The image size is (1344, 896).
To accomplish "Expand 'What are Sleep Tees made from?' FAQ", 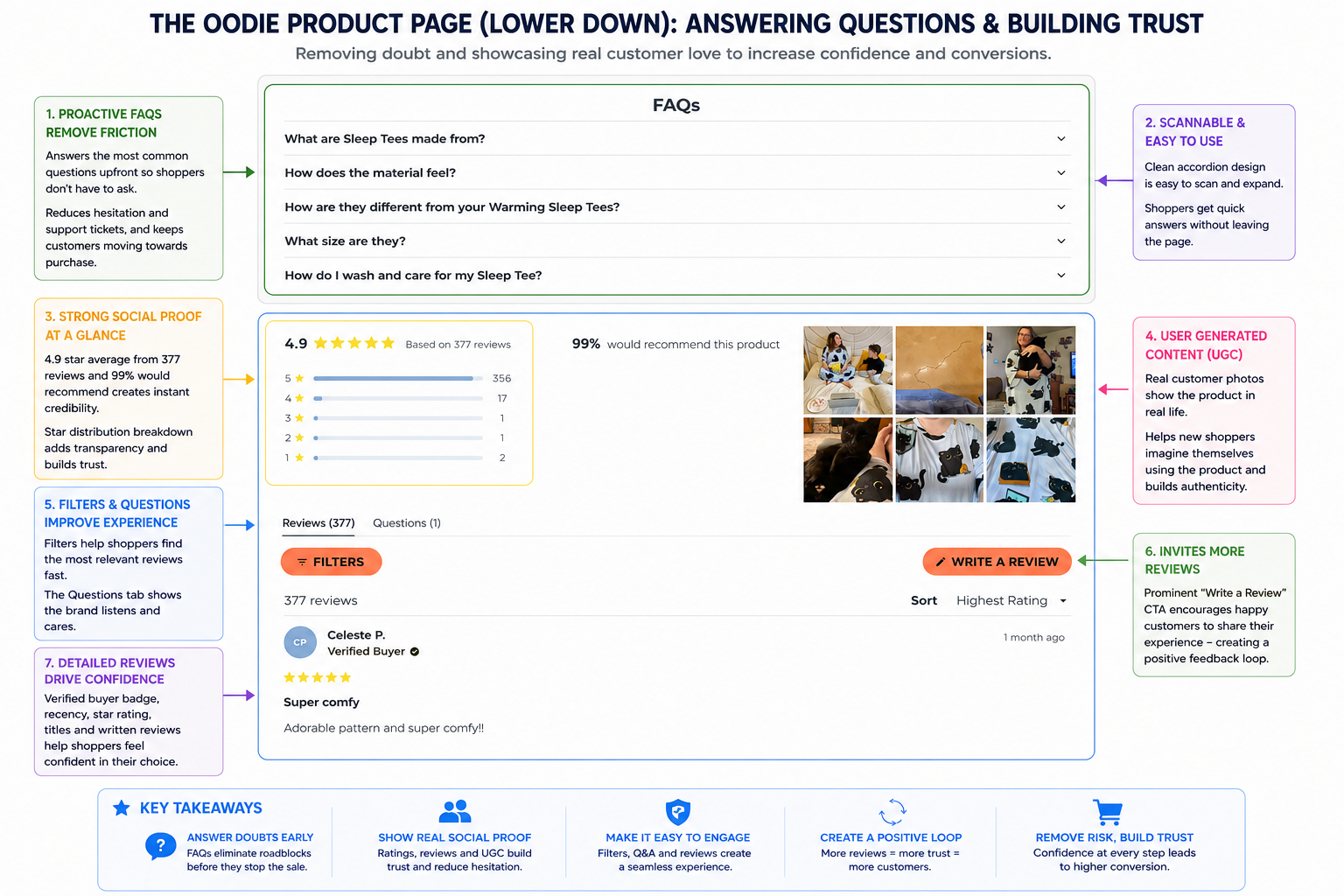I will tap(676, 138).
